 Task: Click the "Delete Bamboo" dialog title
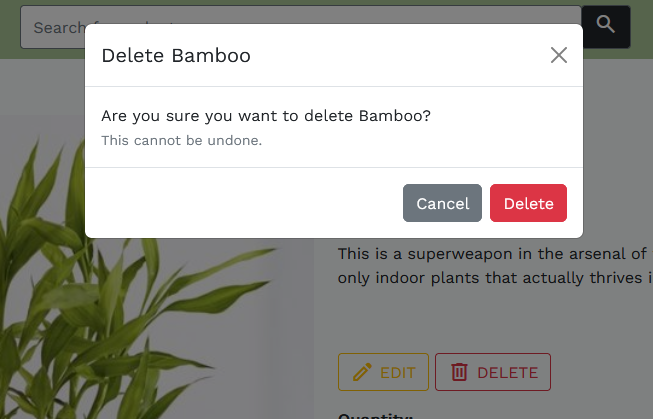(x=176, y=56)
